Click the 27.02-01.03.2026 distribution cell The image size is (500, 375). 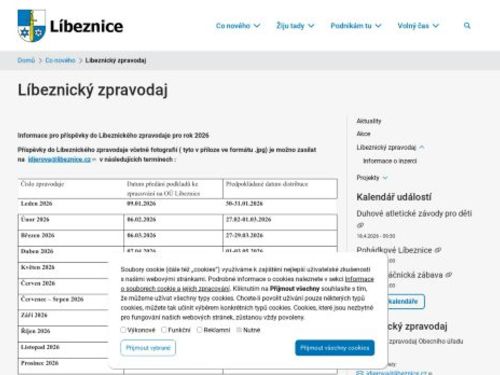click(280, 222)
